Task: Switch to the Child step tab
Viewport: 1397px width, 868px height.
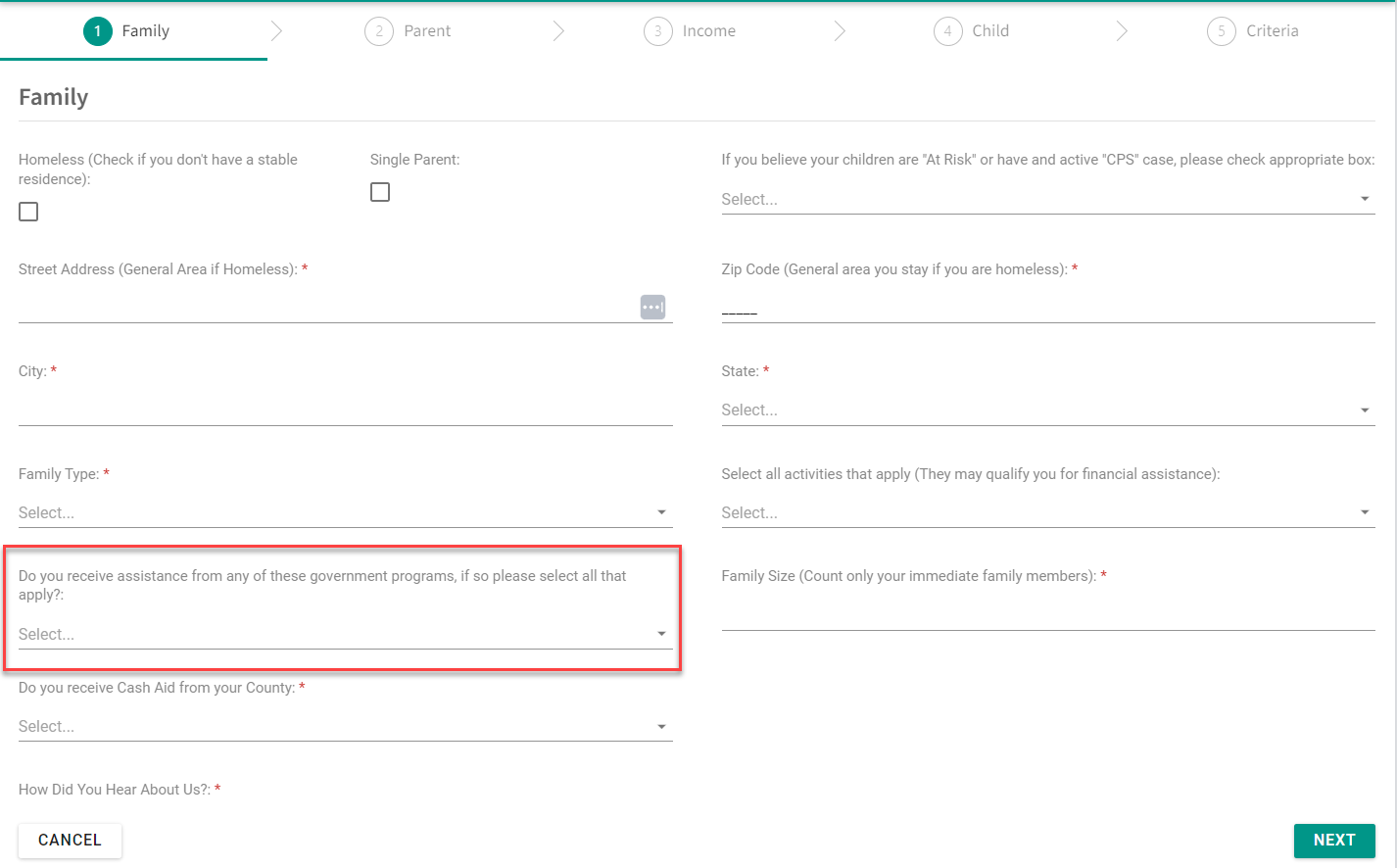Action: coord(971,31)
